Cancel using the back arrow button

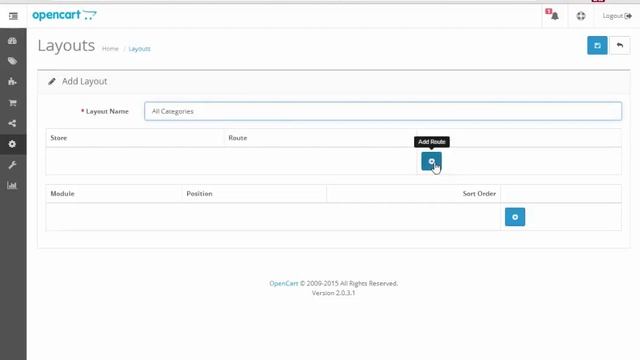point(620,45)
